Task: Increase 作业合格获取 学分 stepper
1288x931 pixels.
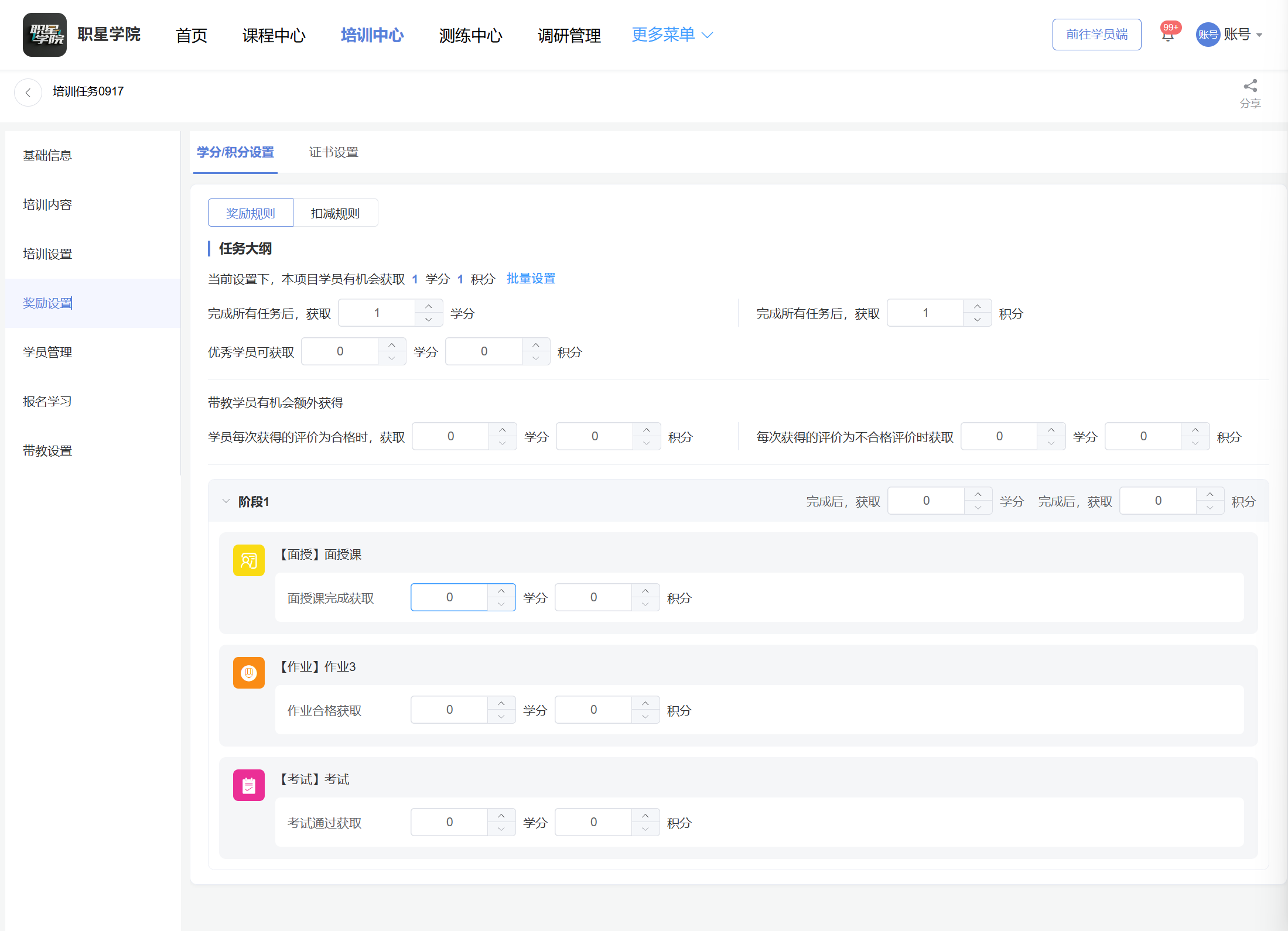Action: point(501,703)
